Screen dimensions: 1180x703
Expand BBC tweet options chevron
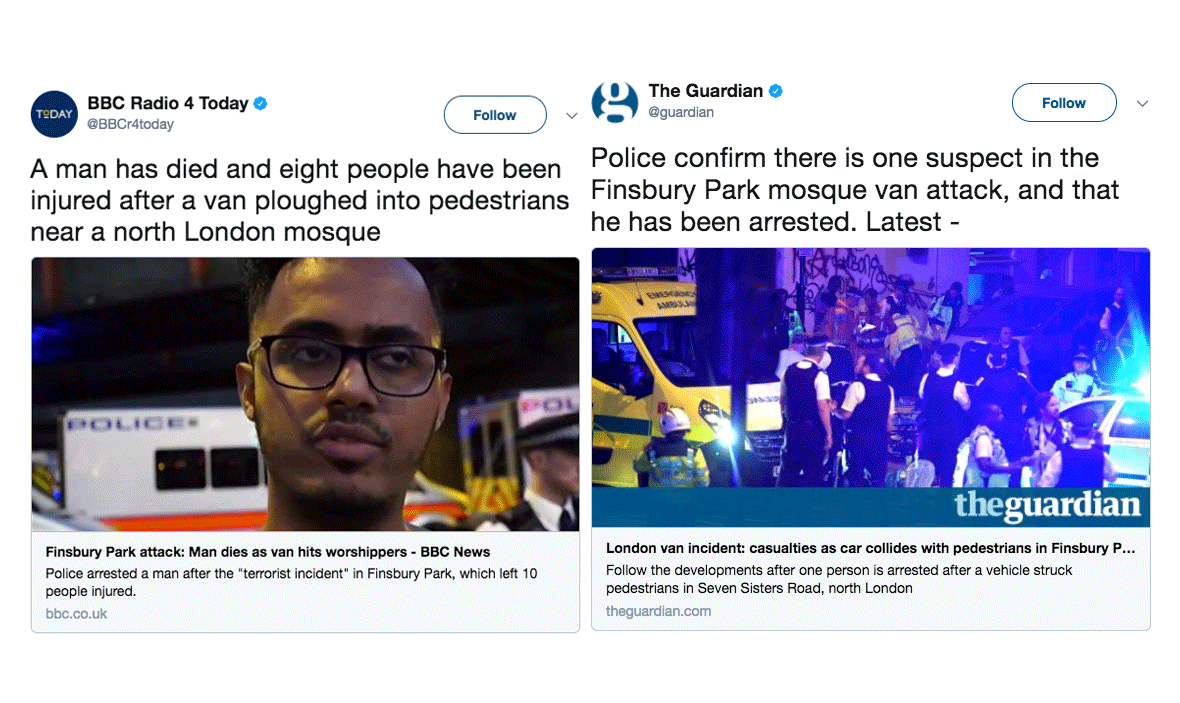(572, 116)
